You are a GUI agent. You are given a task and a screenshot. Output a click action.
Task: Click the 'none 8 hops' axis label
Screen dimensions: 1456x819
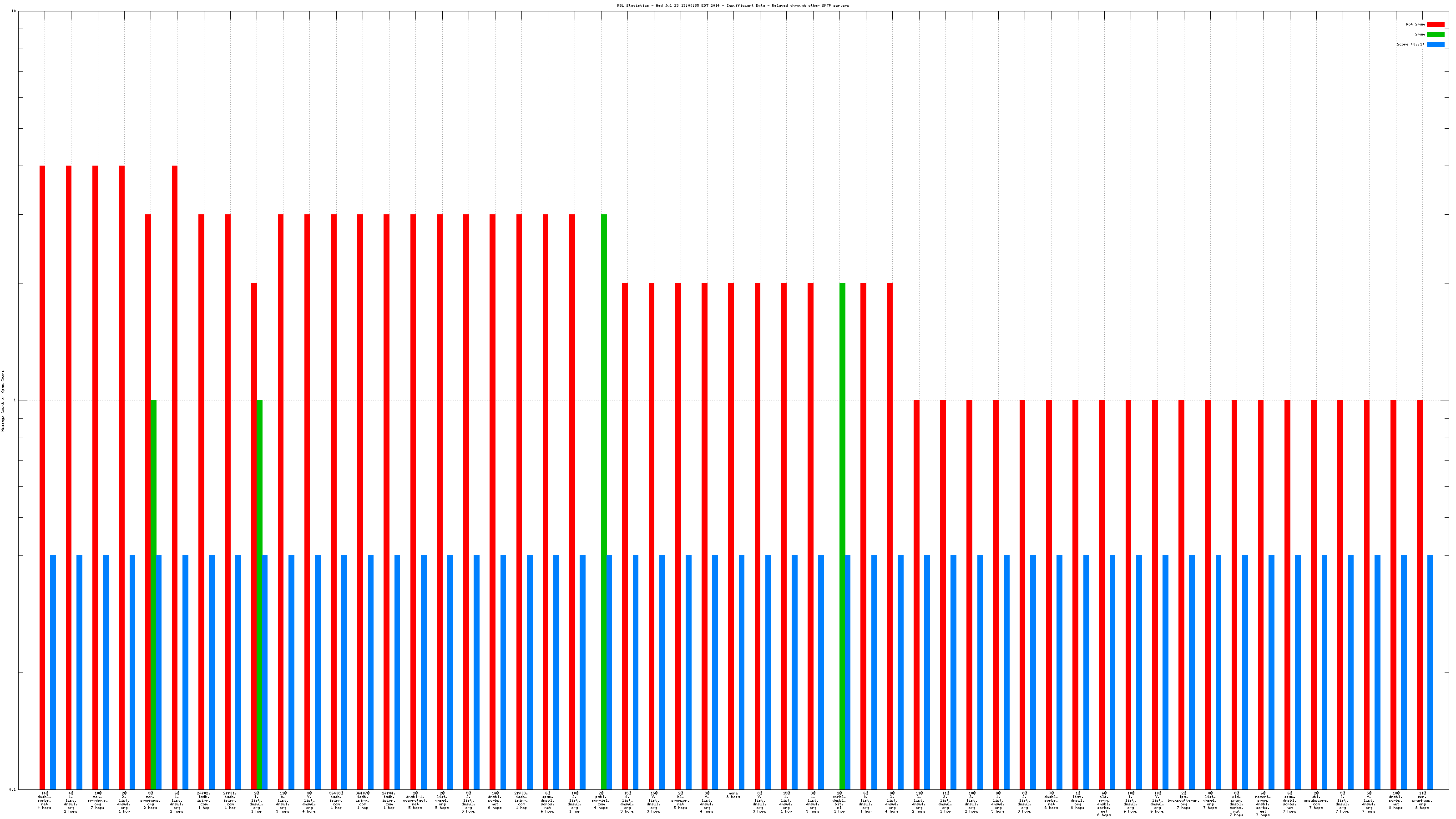click(733, 795)
